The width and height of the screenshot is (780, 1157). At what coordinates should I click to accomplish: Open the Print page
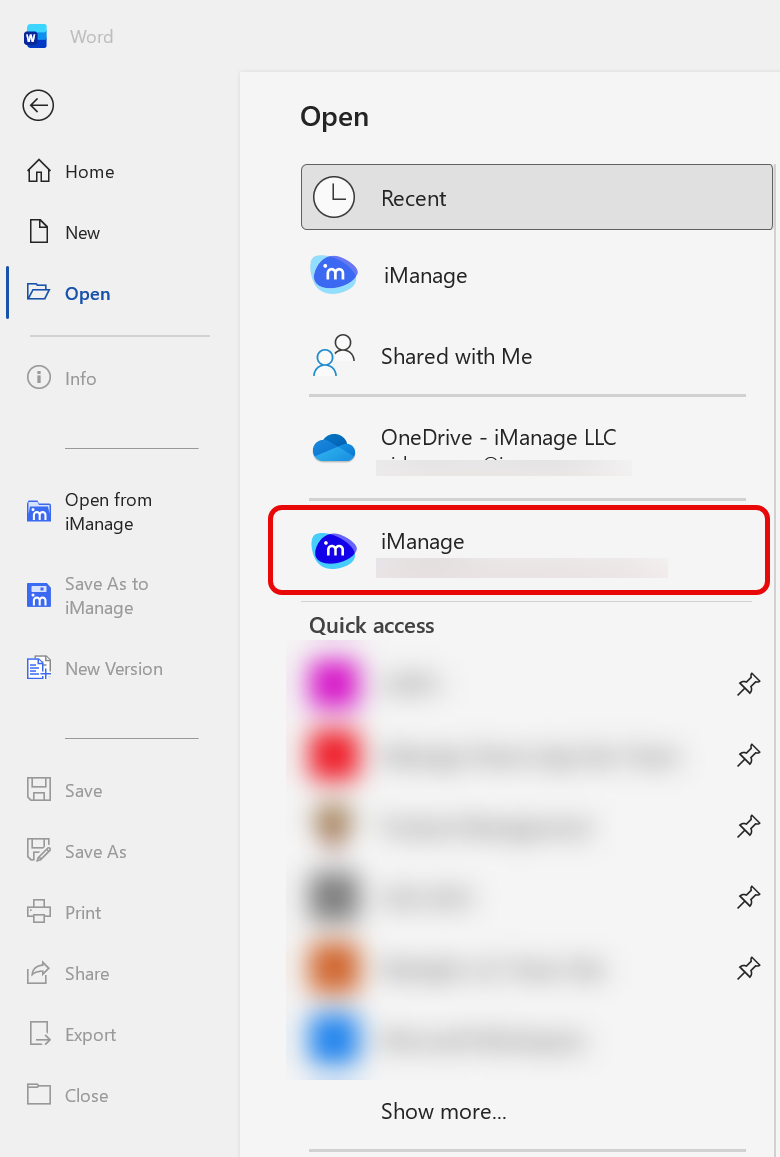click(64, 913)
